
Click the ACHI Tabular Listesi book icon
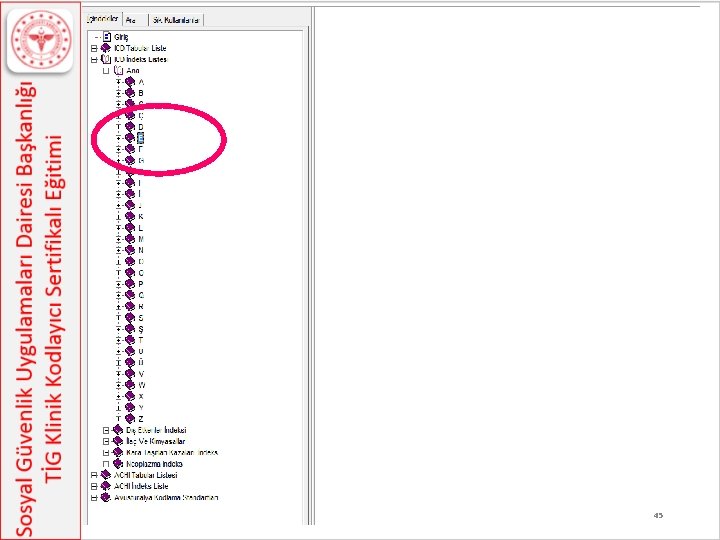tap(106, 475)
